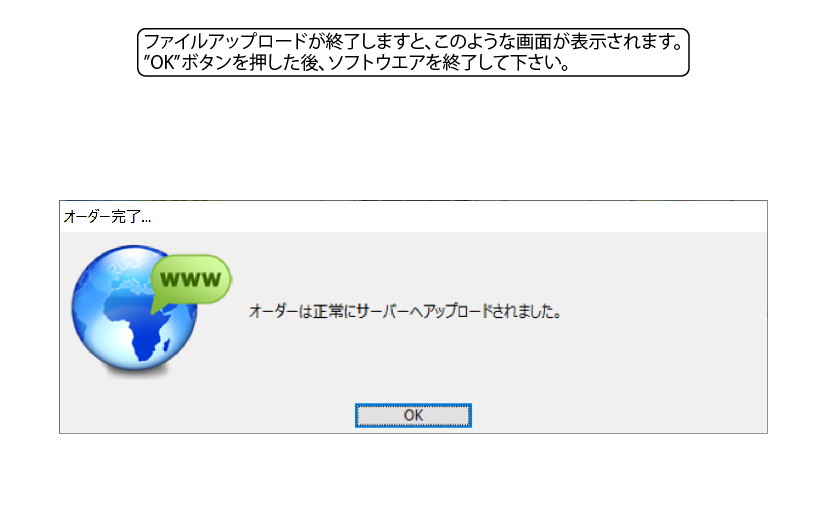Click the green www speech bubble
The image size is (827, 512).
191,281
